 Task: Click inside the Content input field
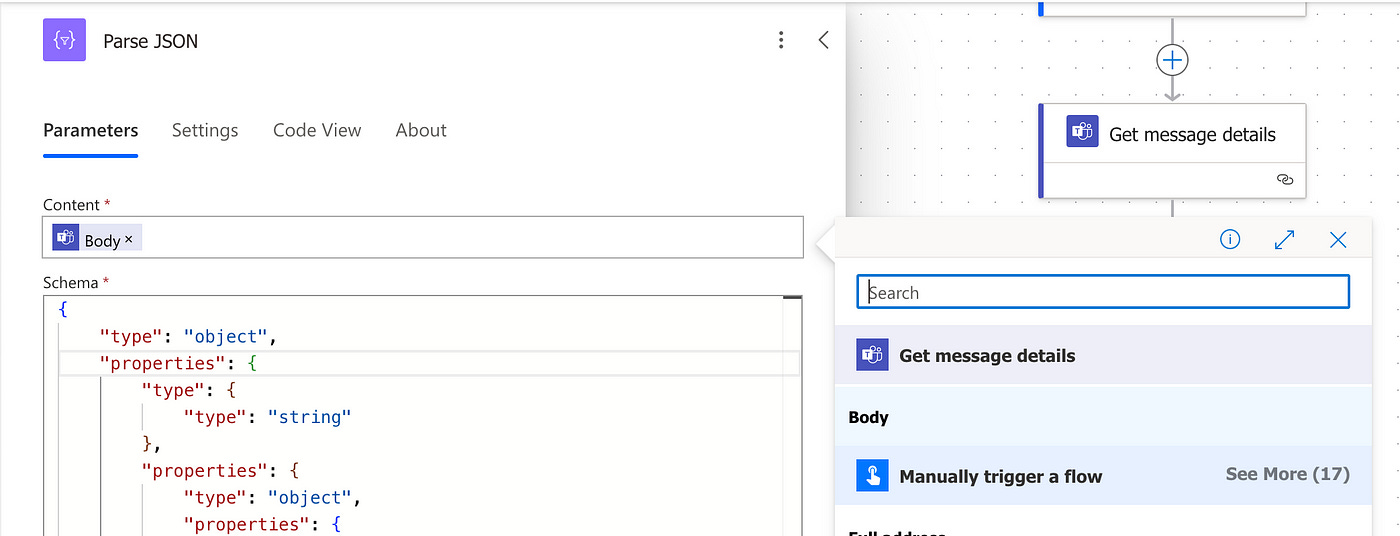pos(423,238)
